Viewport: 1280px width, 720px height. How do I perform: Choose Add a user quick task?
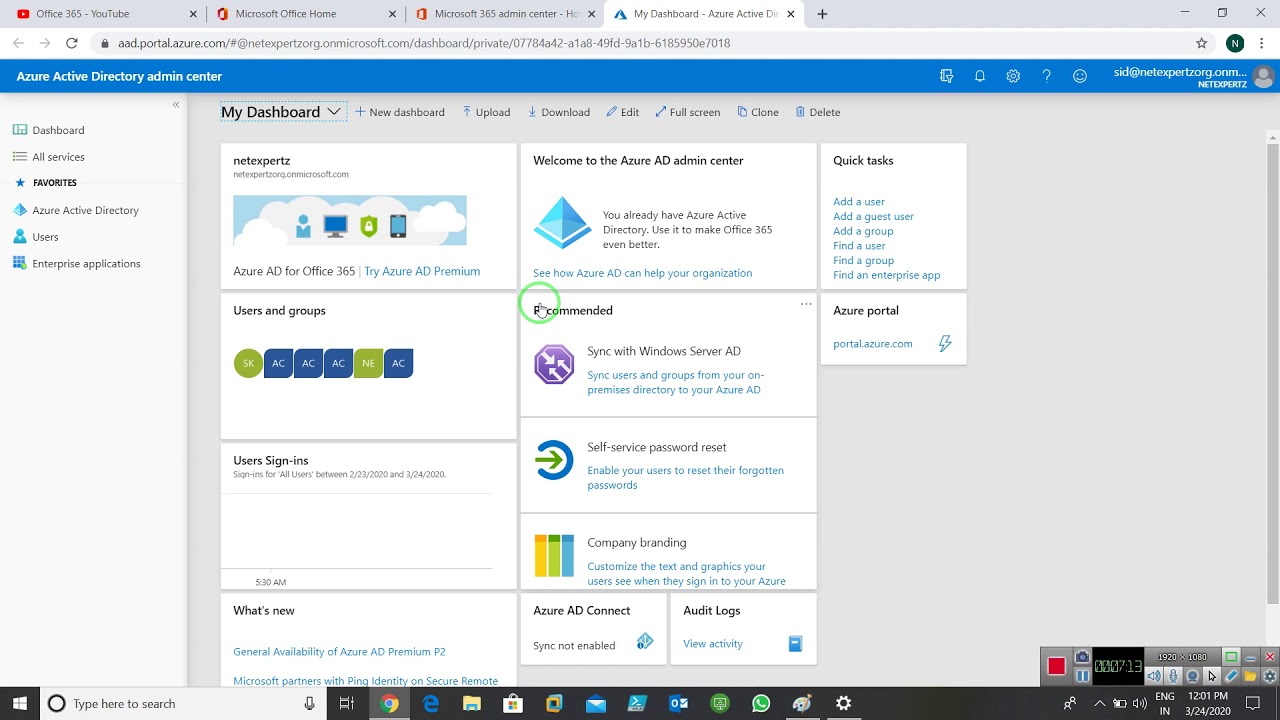(859, 202)
